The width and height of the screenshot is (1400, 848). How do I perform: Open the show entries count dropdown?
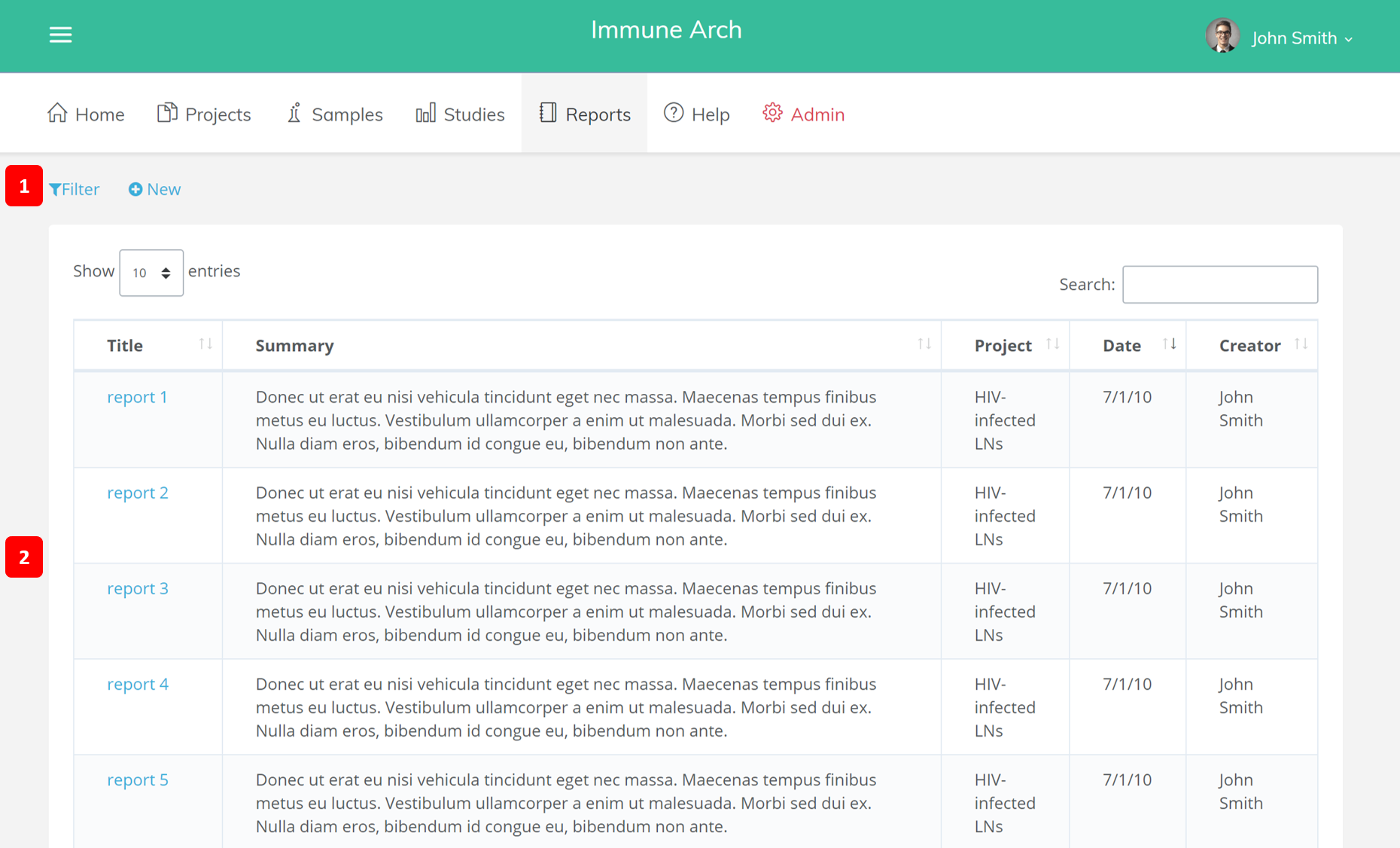(x=151, y=273)
